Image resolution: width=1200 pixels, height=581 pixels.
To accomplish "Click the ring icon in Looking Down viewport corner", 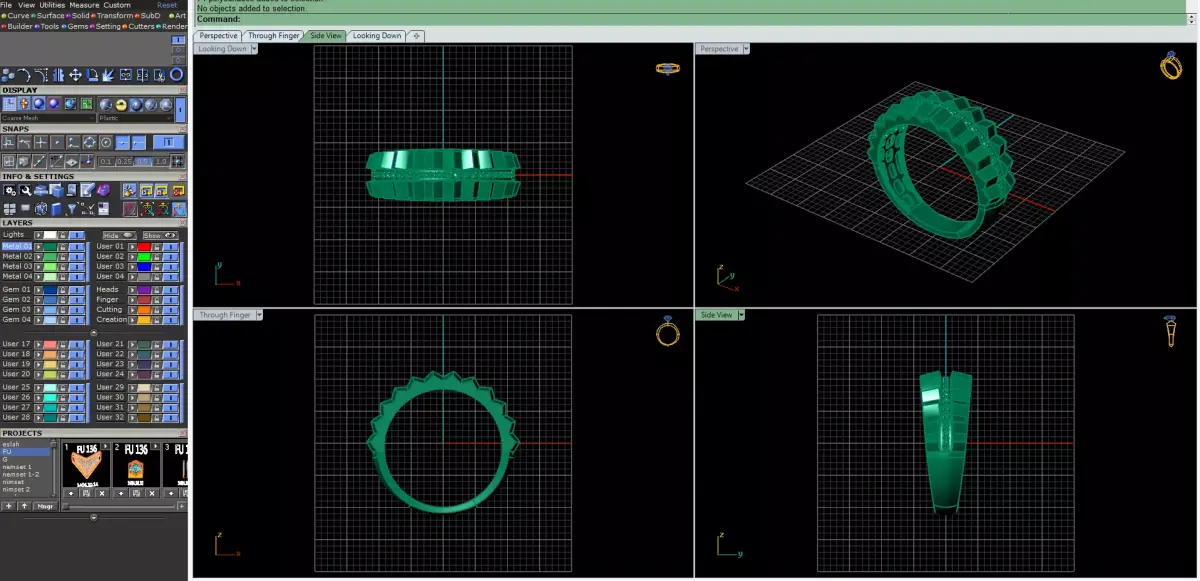I will coord(667,68).
